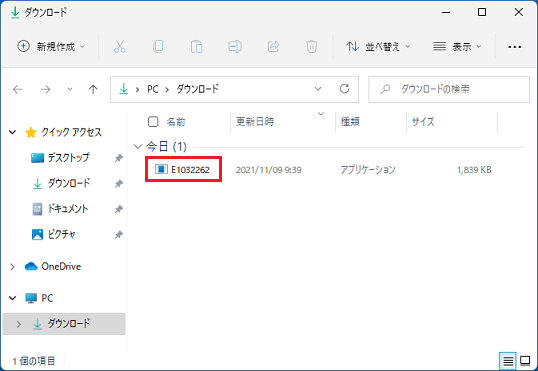Click the date 2021/11/09 9:39
The width and height of the screenshot is (538, 371).
tap(269, 170)
